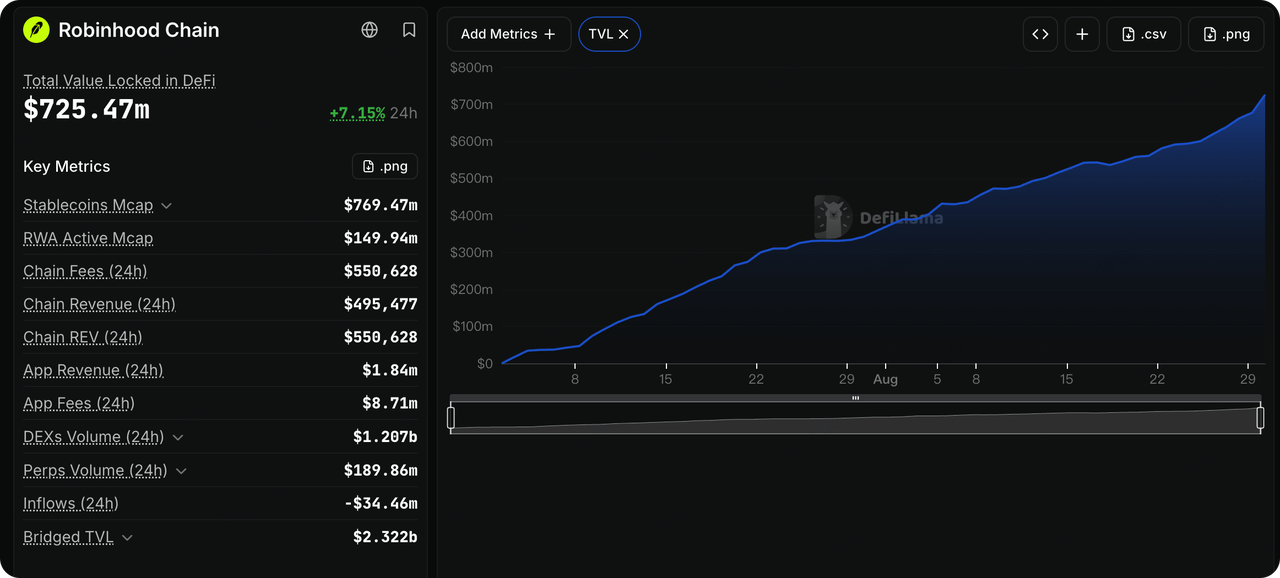Viewport: 1280px width, 578px height.
Task: Click the RWA Active Mcap label
Action: click(88, 238)
